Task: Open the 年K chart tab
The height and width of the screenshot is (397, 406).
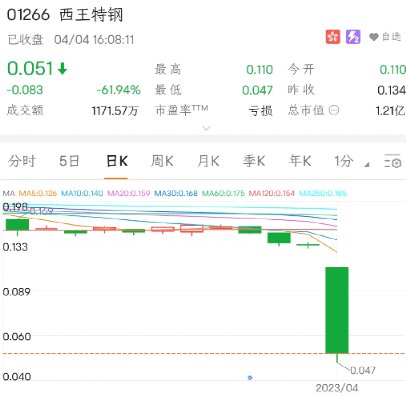Action: (x=300, y=161)
